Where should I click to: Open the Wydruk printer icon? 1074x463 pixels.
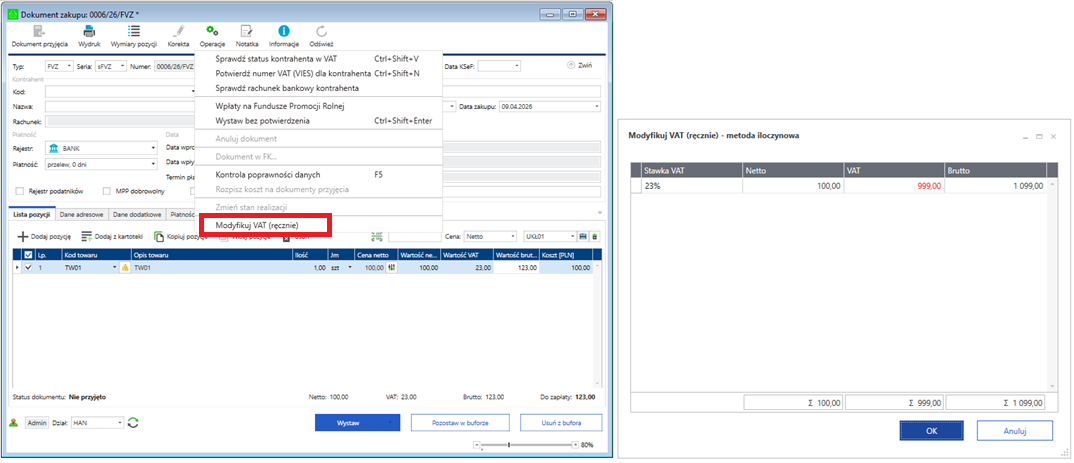pos(89,32)
